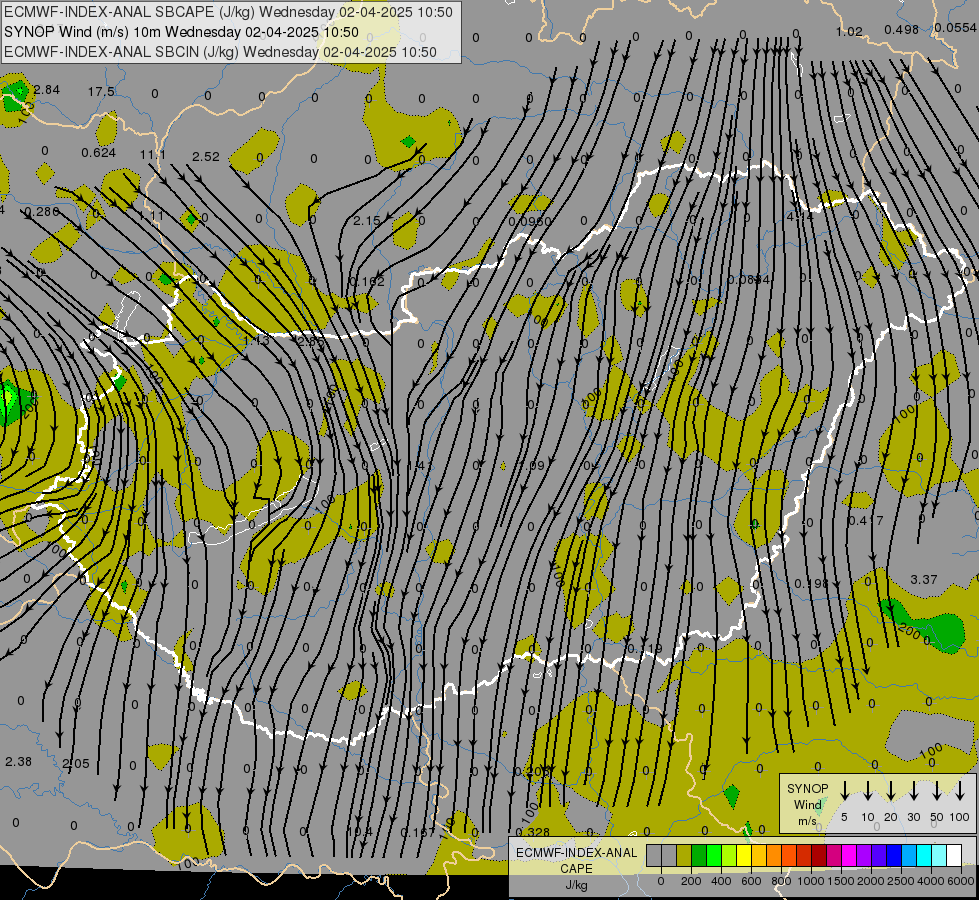The image size is (979, 900).
Task: Pick the pure yellow CAPE legend swatch
Action: 744,856
